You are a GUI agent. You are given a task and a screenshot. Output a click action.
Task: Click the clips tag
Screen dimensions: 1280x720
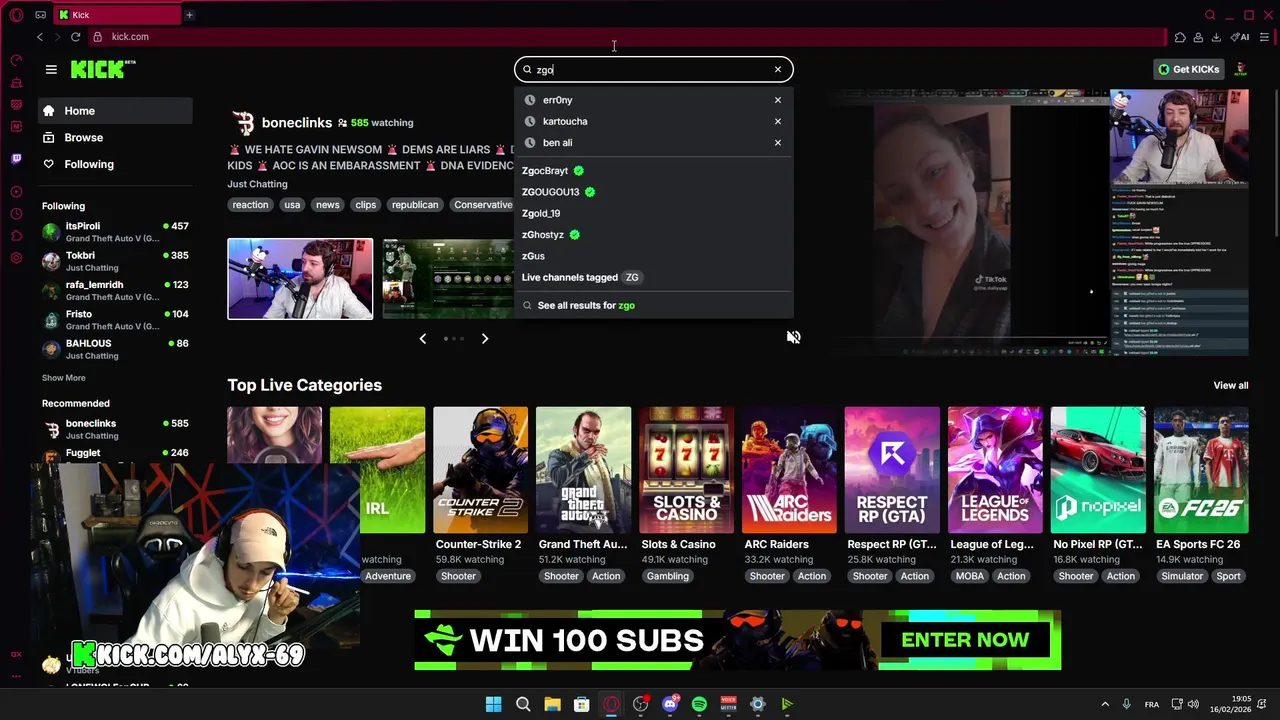[x=366, y=205]
